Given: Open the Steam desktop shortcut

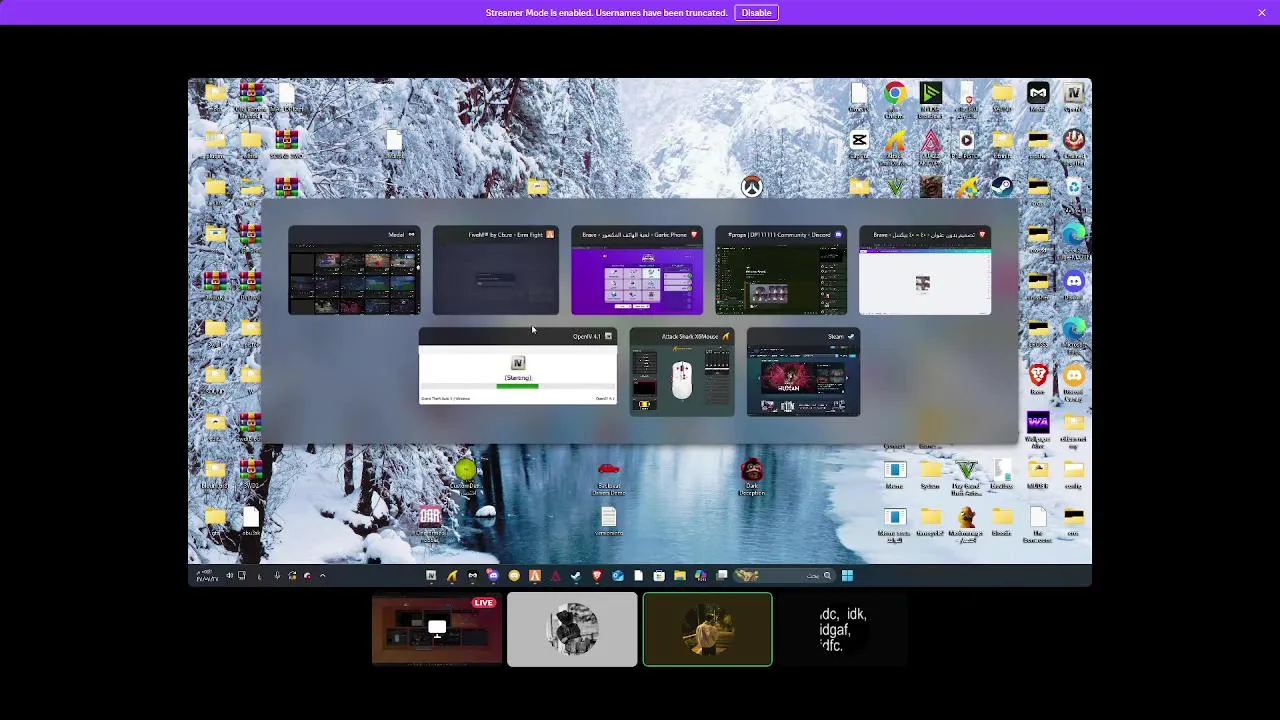Looking at the screenshot, I should [x=1002, y=187].
